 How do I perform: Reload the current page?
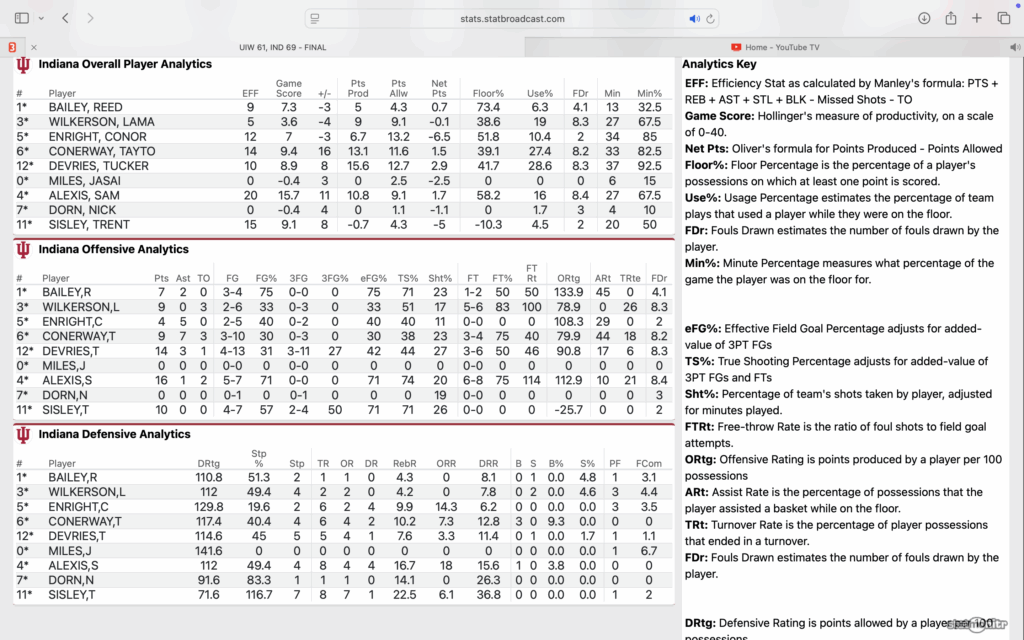point(711,18)
